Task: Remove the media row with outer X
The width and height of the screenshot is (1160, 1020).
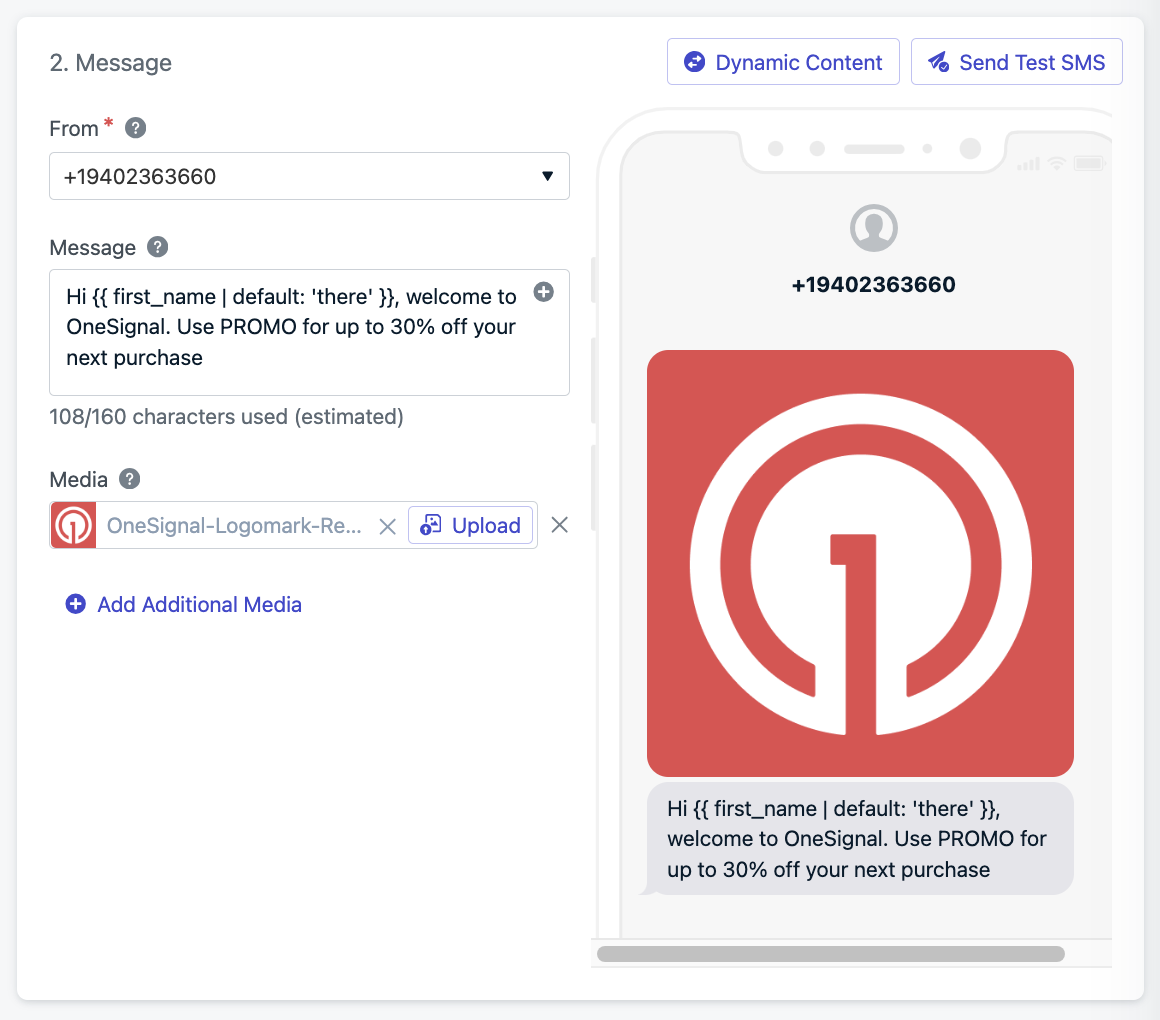Action: [x=559, y=525]
